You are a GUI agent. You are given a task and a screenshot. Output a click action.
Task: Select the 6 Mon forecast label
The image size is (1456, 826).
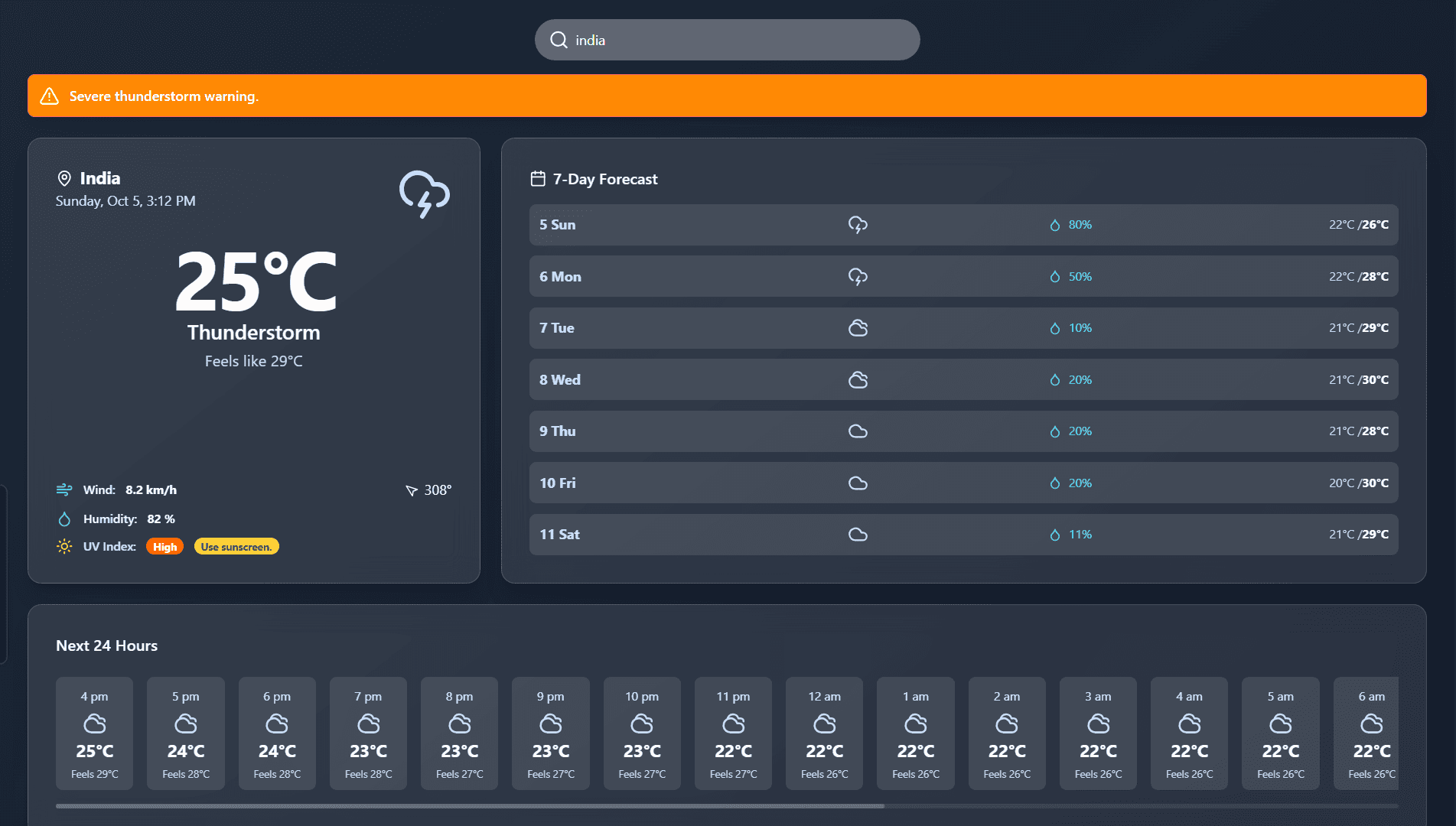click(561, 277)
